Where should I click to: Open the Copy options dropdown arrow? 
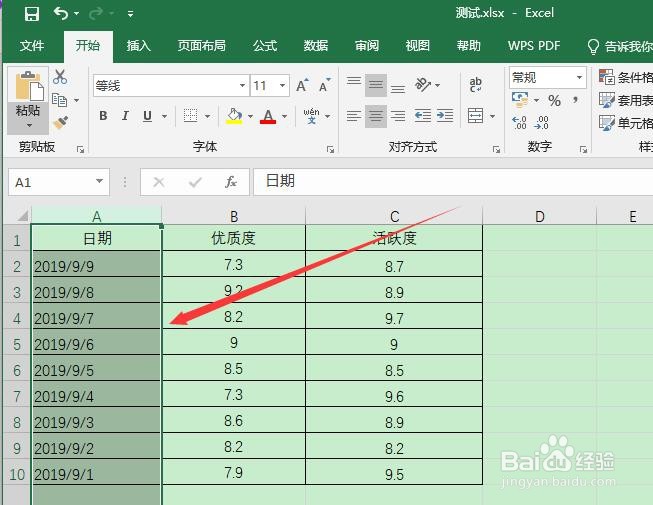click(x=76, y=100)
